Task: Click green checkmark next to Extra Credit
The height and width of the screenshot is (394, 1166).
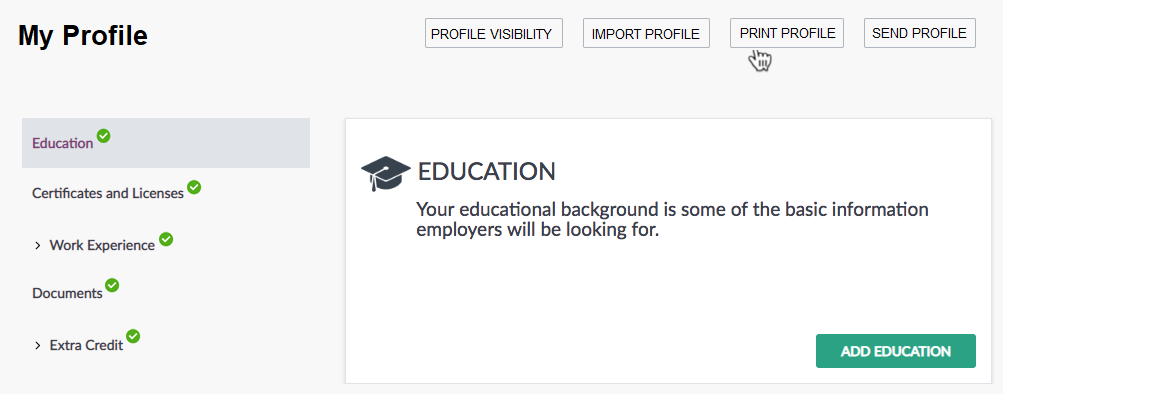Action: 133,337
